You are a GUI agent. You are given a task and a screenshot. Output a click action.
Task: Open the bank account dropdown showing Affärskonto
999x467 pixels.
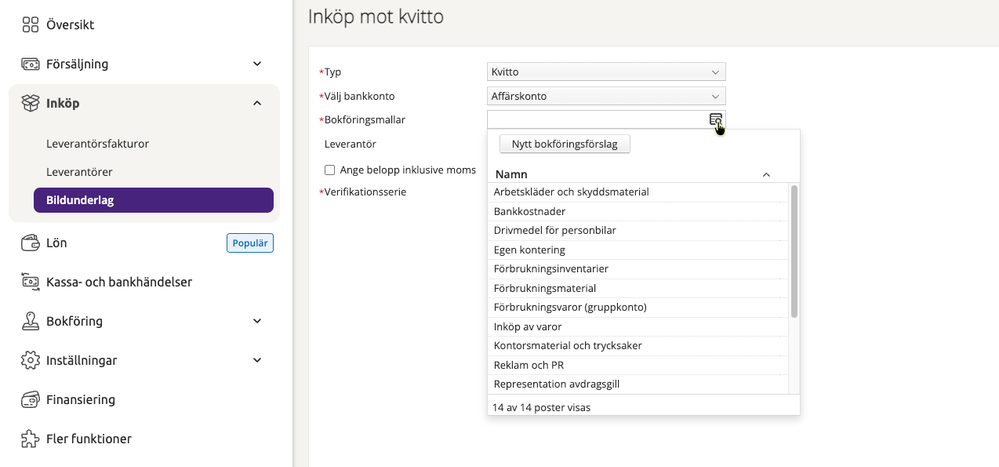606,96
